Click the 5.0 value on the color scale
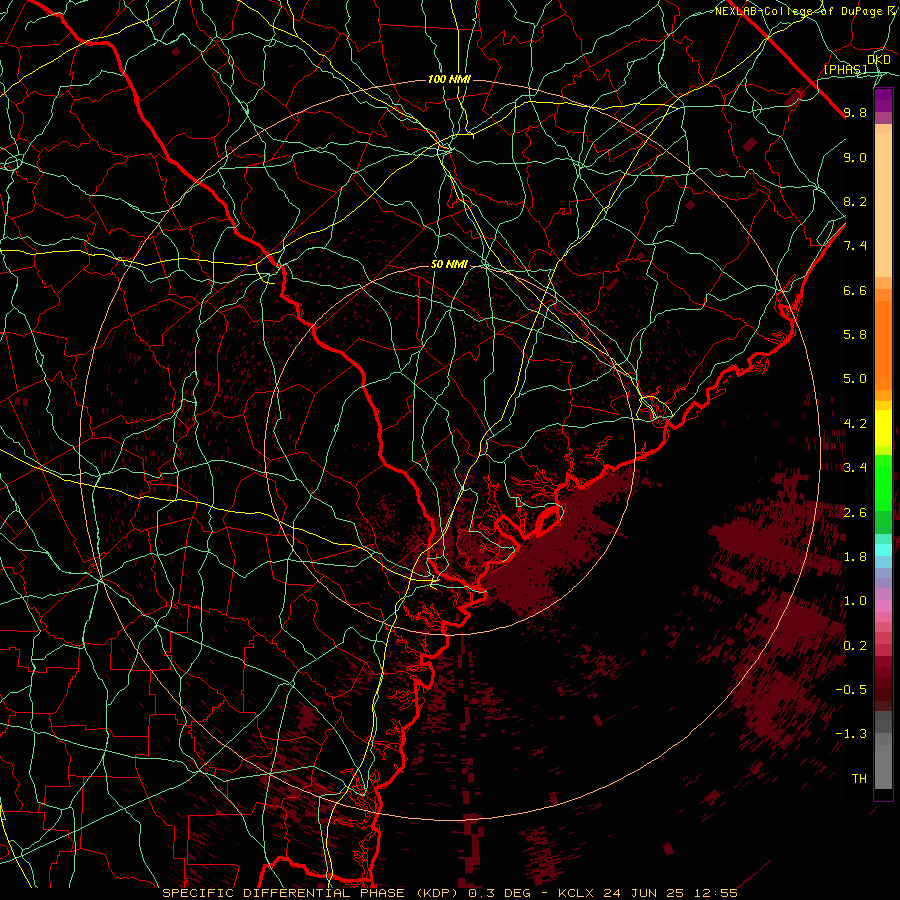This screenshot has height=900, width=900. [x=855, y=379]
